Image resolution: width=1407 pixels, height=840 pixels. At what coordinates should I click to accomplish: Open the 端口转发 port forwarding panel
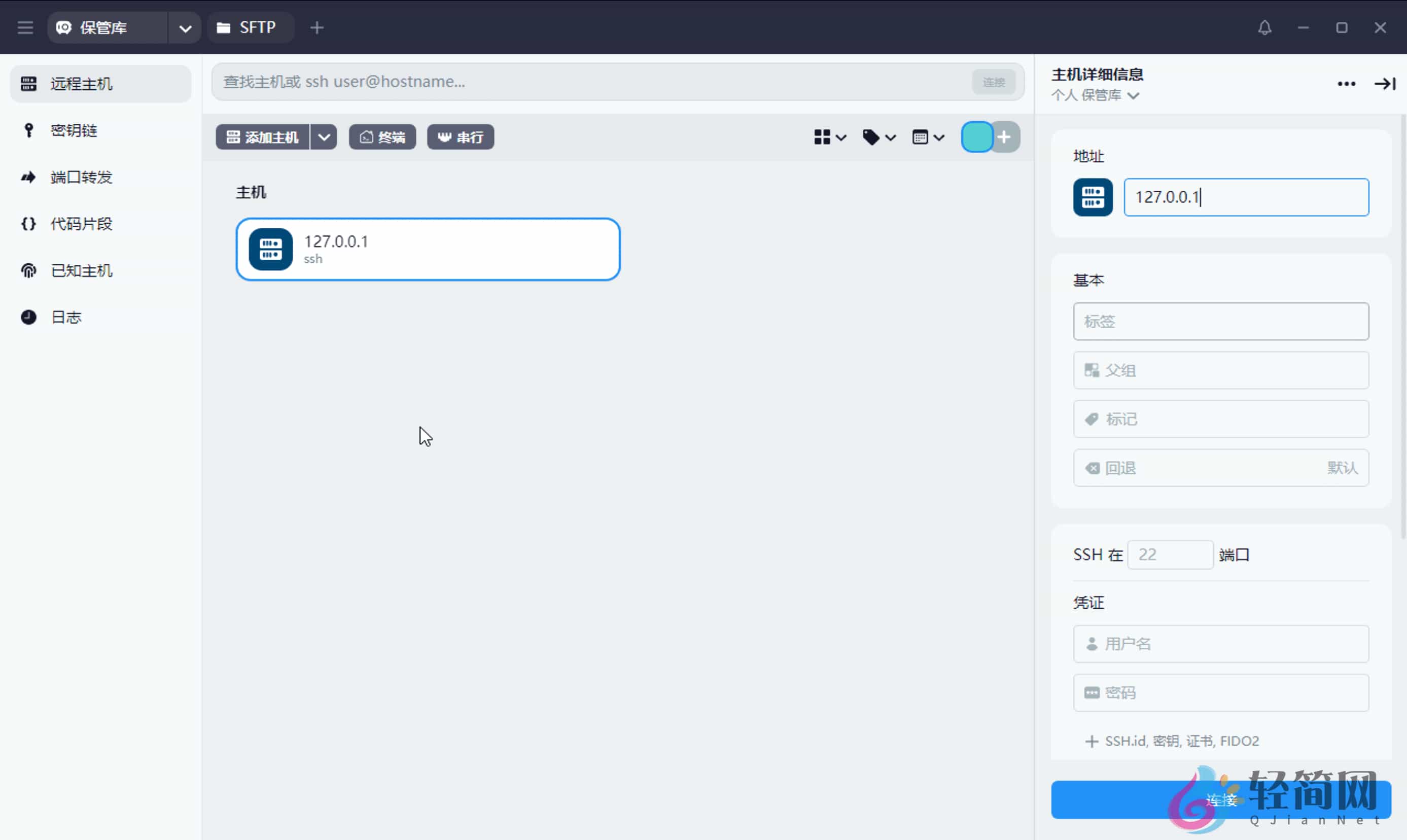[80, 177]
